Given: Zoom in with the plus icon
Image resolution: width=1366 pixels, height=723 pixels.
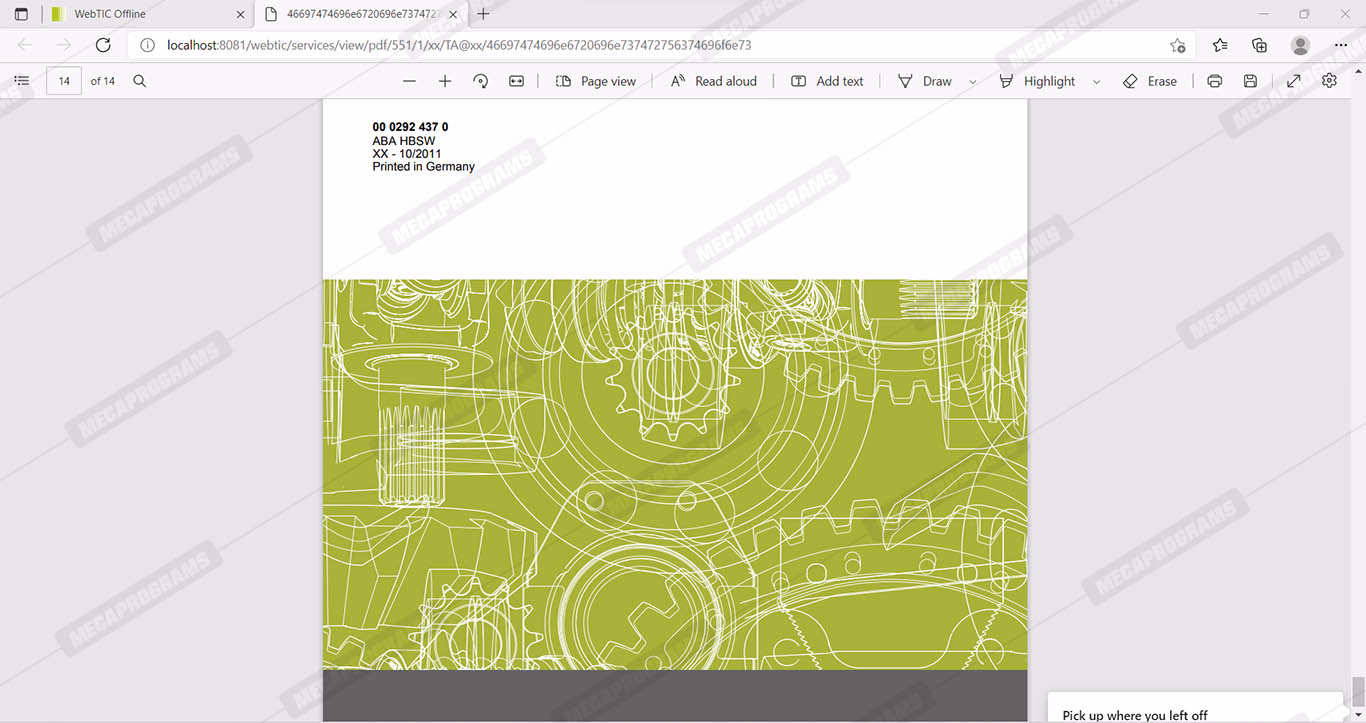Looking at the screenshot, I should [445, 81].
